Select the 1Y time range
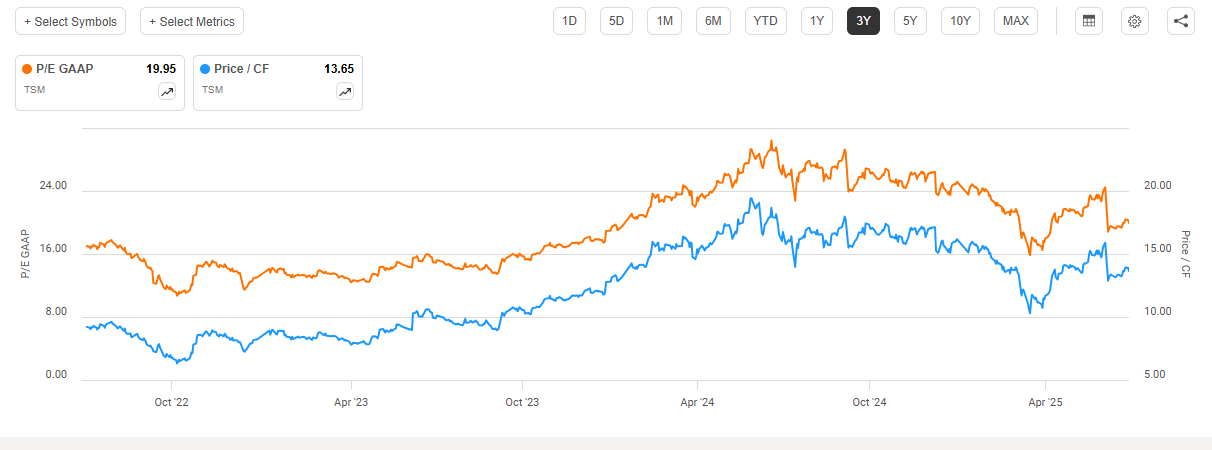Screen dimensions: 1212x450 click(x=817, y=21)
